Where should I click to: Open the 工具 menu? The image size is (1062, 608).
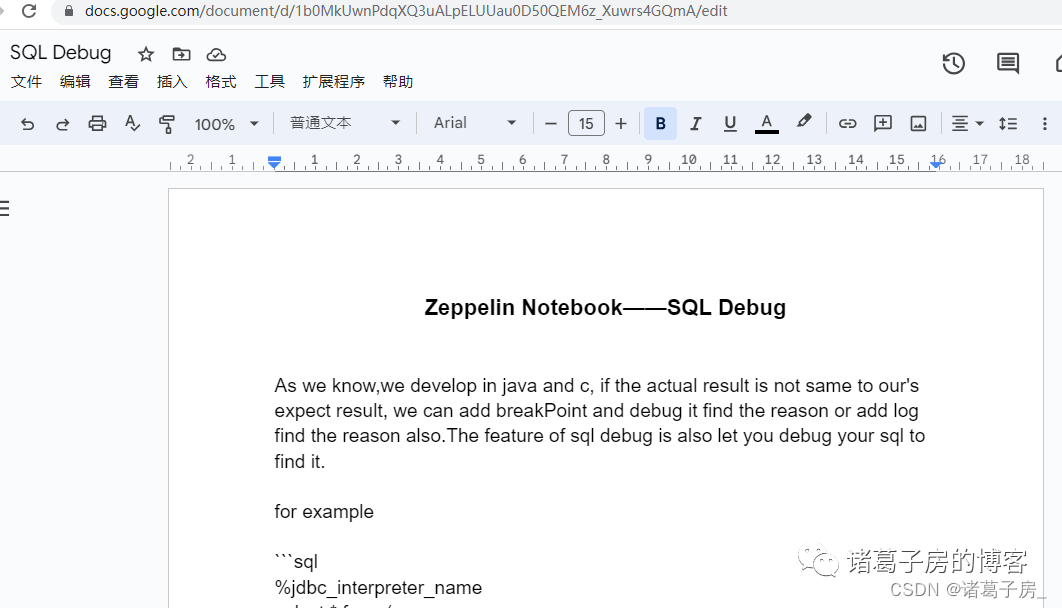click(x=270, y=82)
